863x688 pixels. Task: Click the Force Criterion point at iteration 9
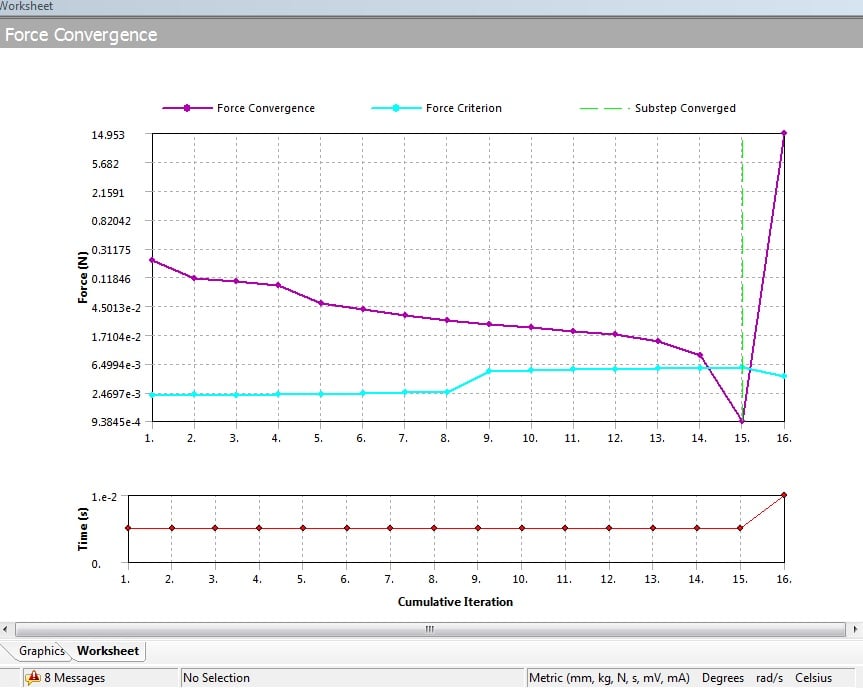click(489, 372)
